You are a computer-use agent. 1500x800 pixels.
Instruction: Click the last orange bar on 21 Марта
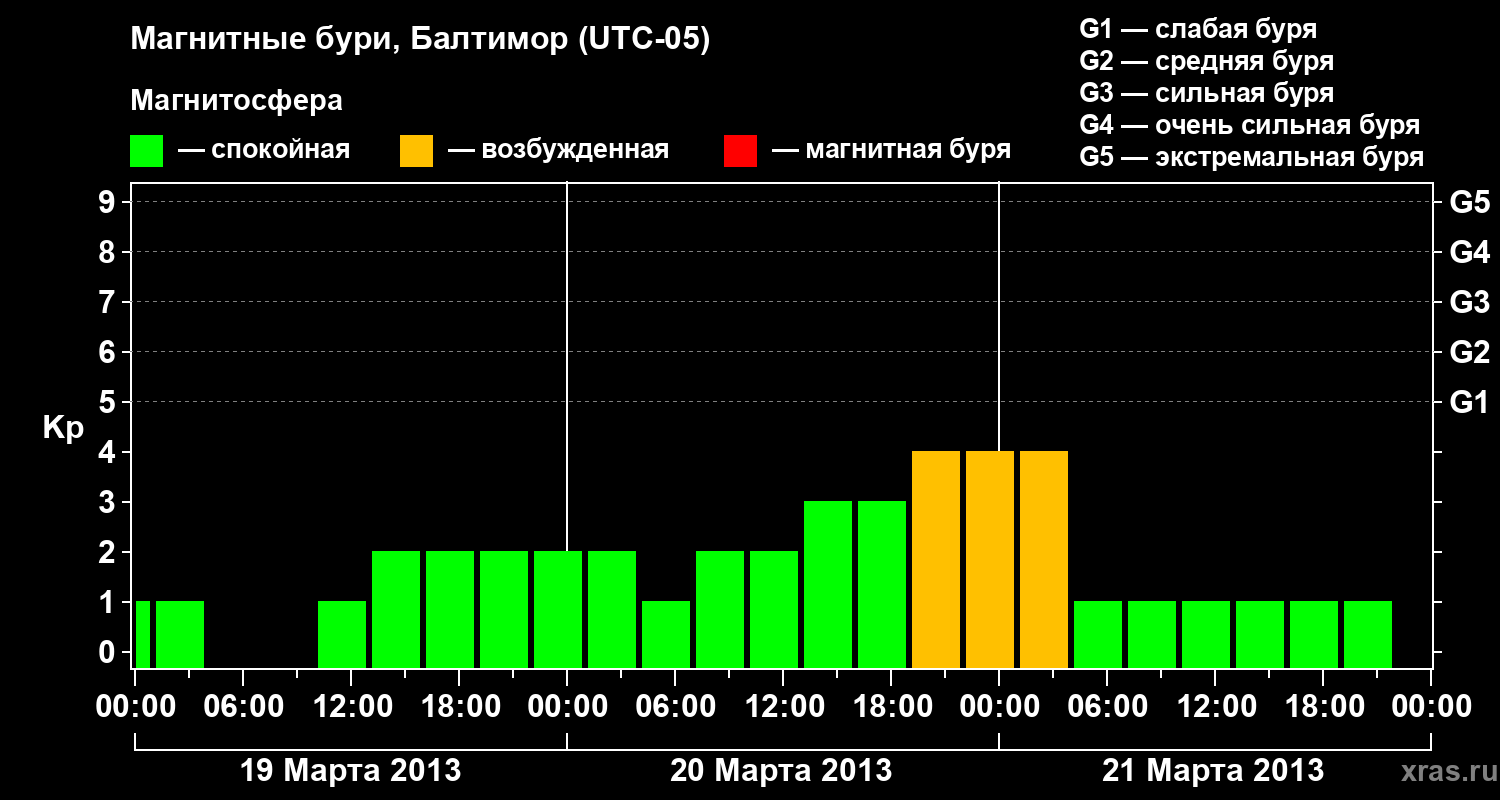[1044, 559]
